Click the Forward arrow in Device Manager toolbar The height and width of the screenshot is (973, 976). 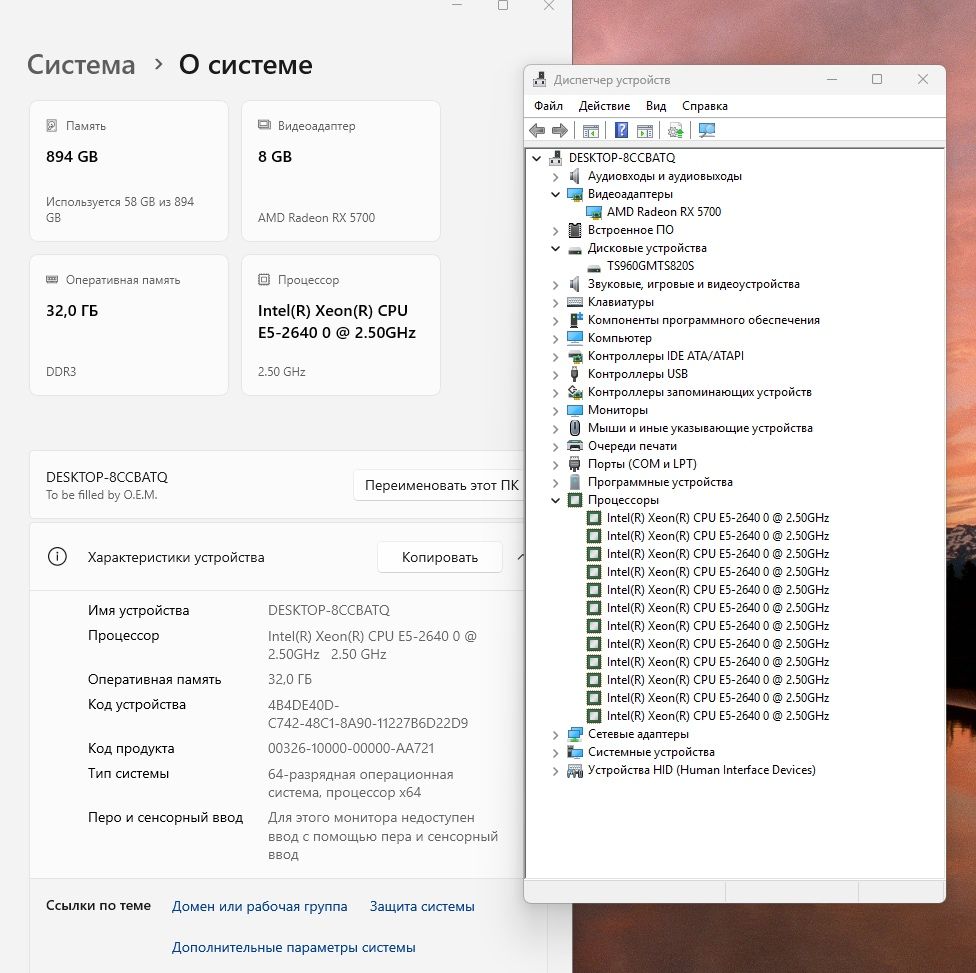click(560, 130)
